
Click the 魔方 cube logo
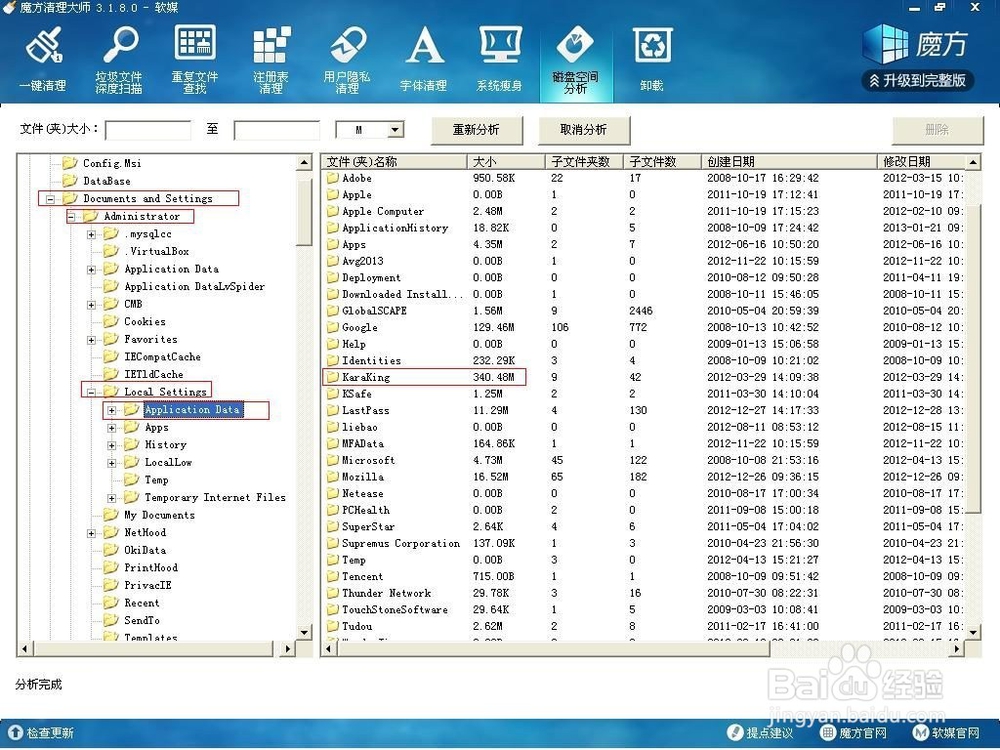point(916,43)
